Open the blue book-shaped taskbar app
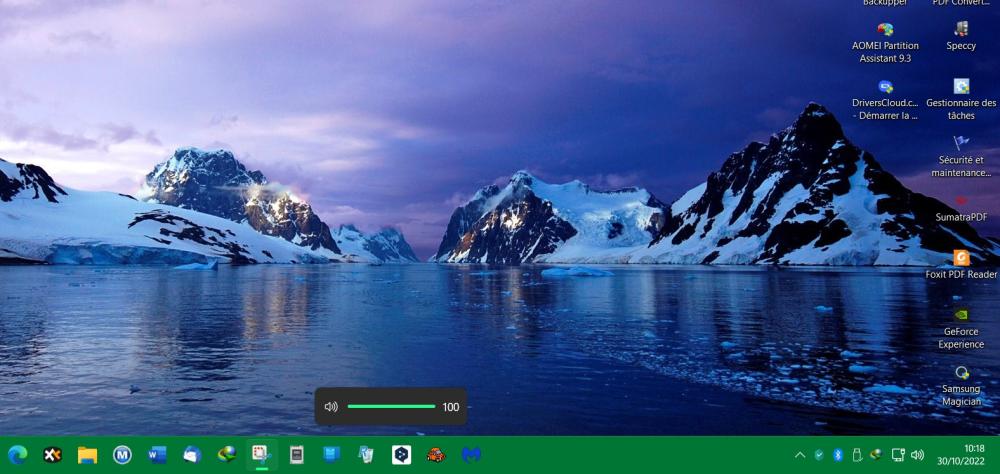 tap(332, 454)
